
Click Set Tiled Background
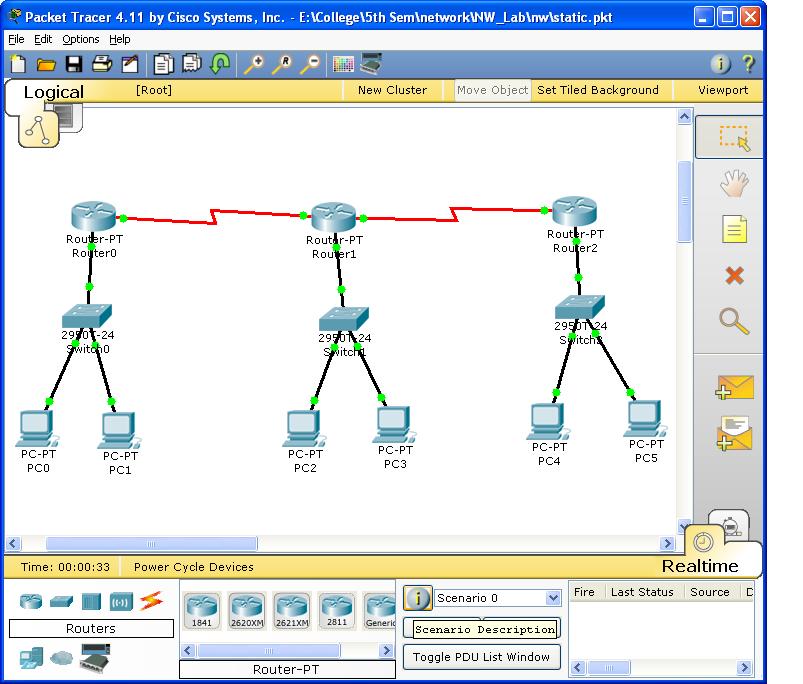pyautogui.click(x=598, y=90)
